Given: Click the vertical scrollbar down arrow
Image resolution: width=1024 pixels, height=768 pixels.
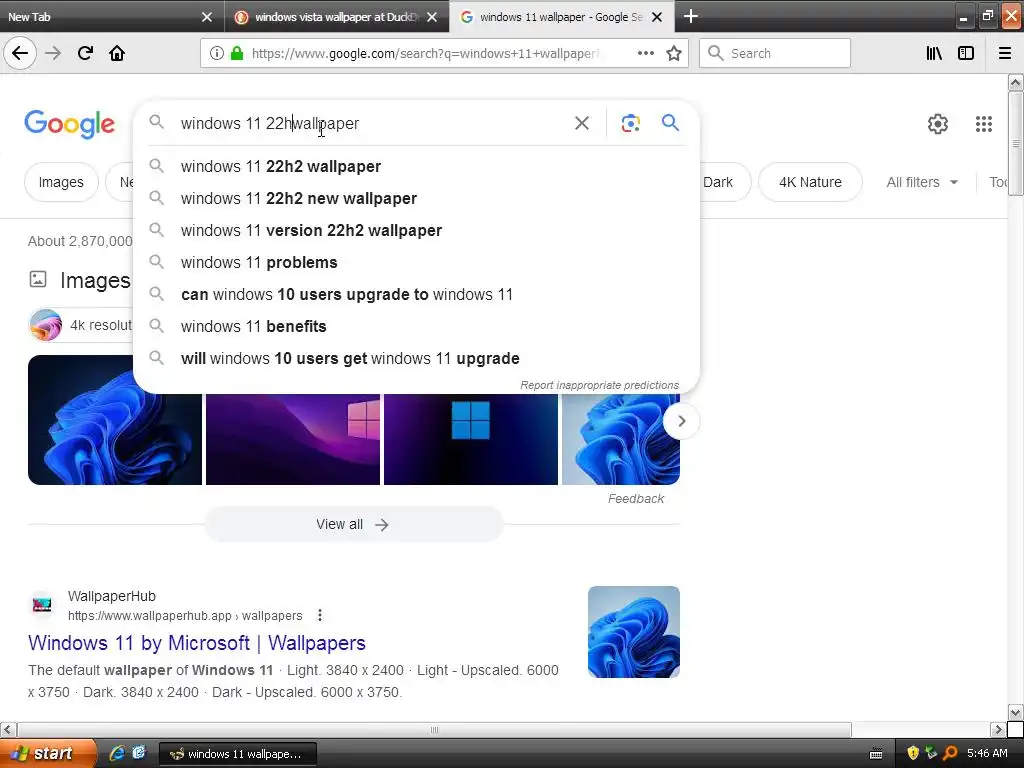Looking at the screenshot, I should 1016,712.
